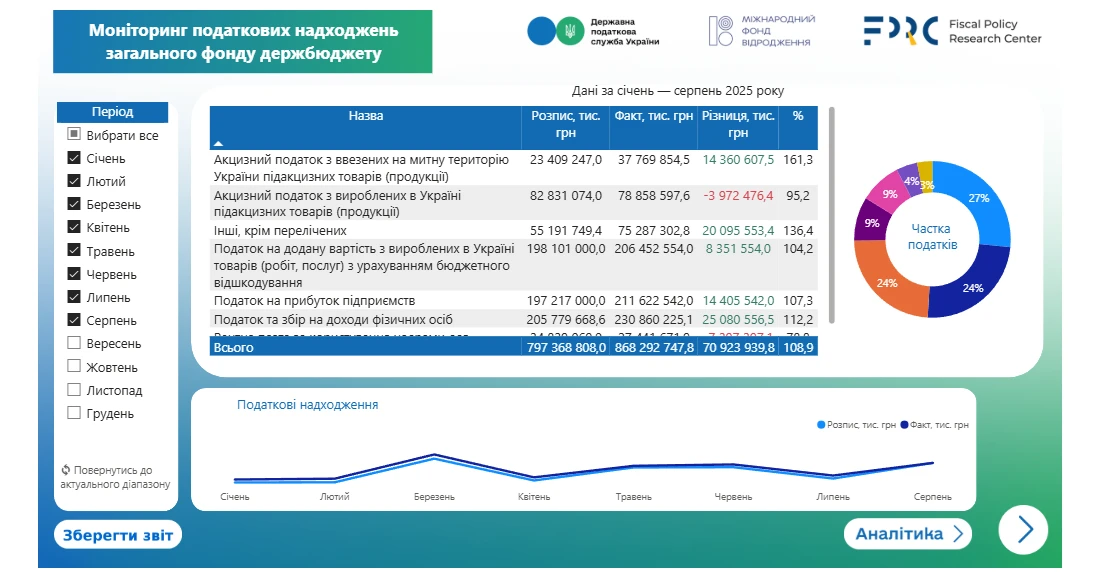Screen dimensions: 1097x572
Task: Click the Податкові надходження chart title
Action: [x=307, y=405]
